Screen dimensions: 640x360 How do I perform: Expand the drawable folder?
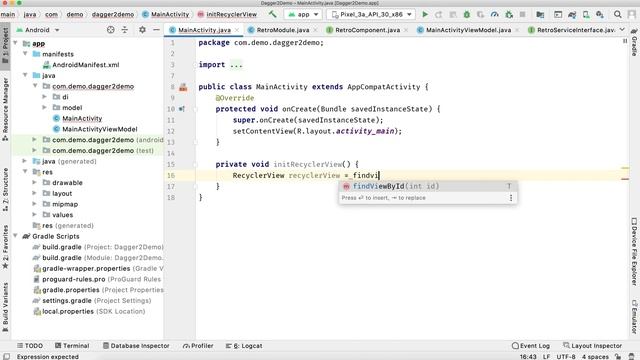[x=35, y=182]
